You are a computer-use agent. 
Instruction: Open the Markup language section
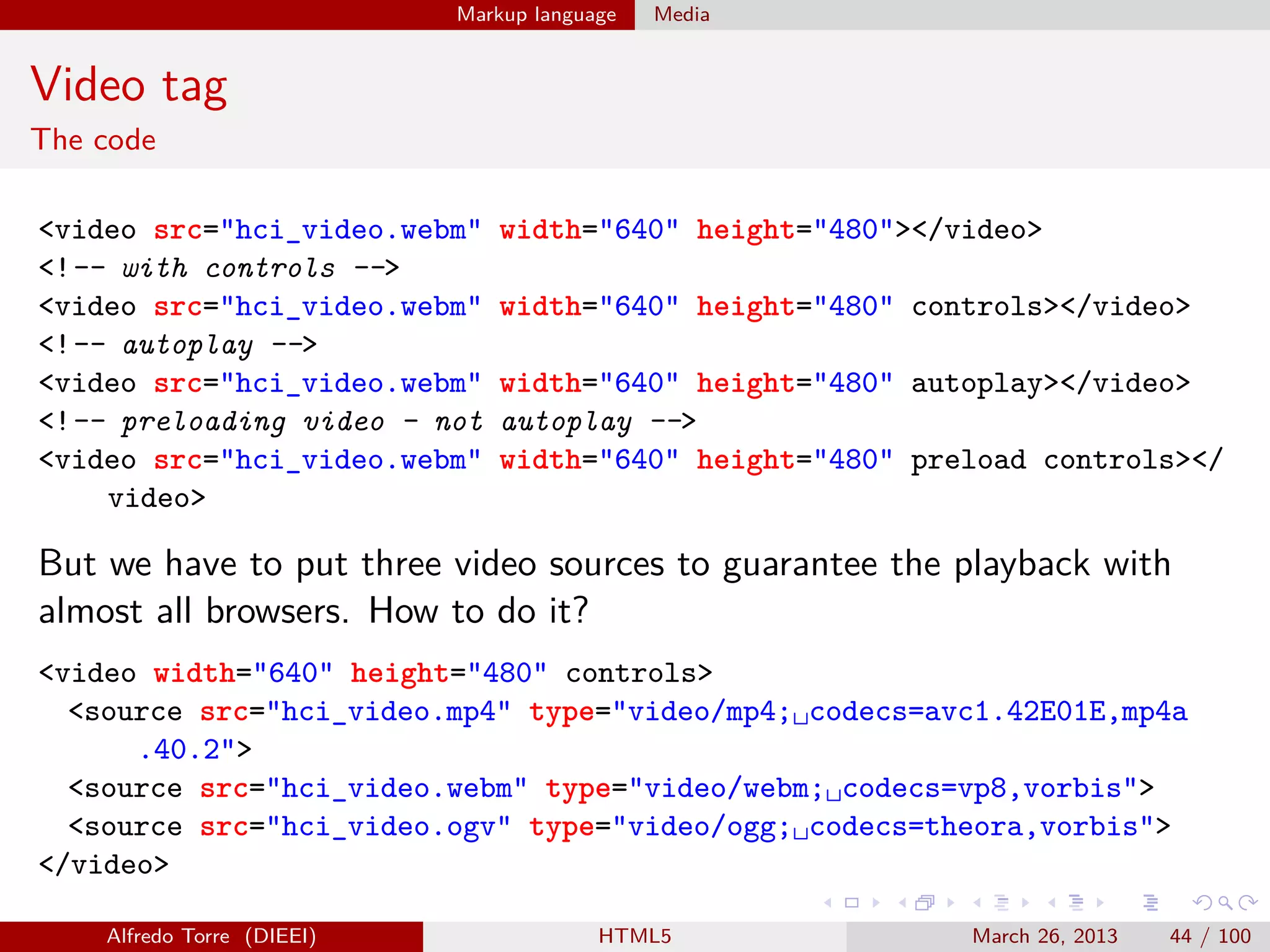tap(536, 14)
